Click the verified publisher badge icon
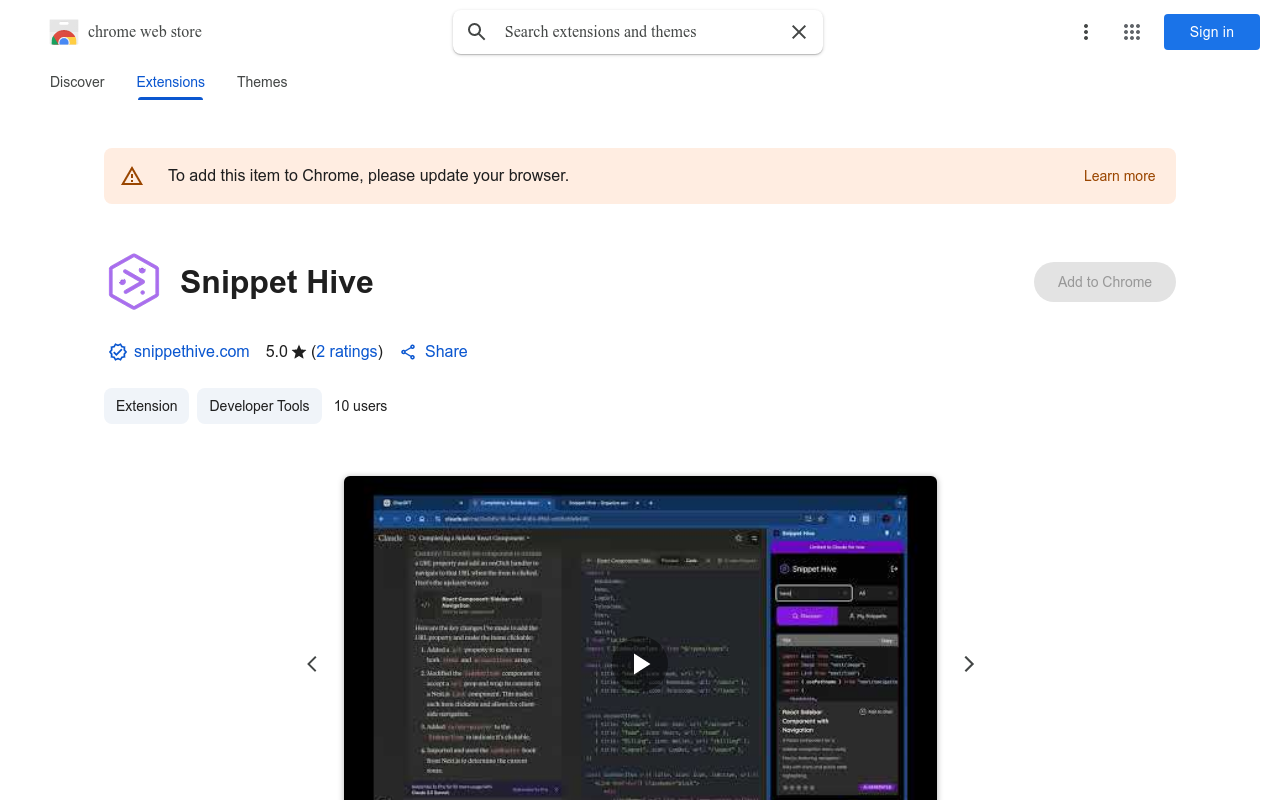 (x=118, y=352)
